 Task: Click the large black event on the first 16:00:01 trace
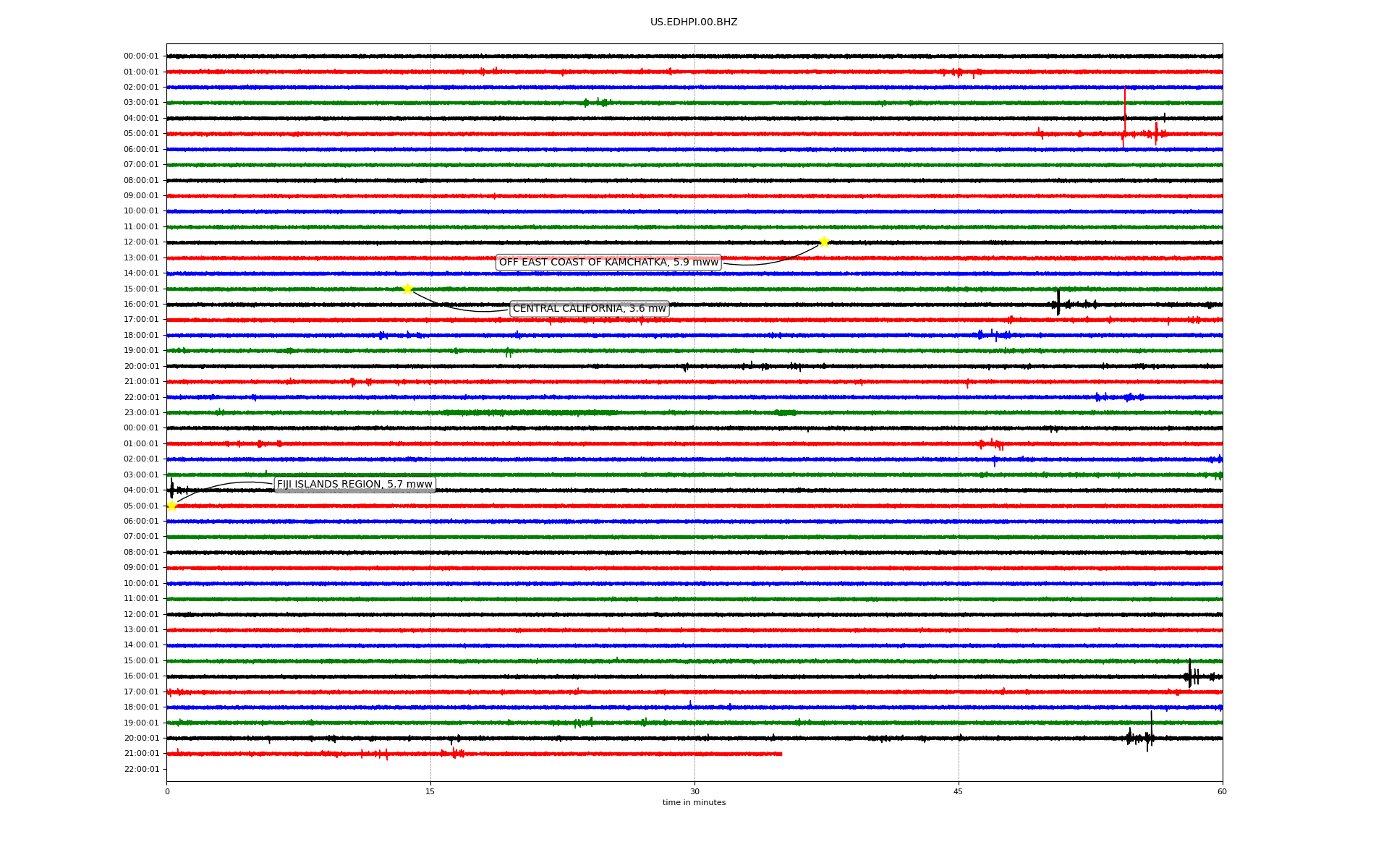tap(1058, 304)
